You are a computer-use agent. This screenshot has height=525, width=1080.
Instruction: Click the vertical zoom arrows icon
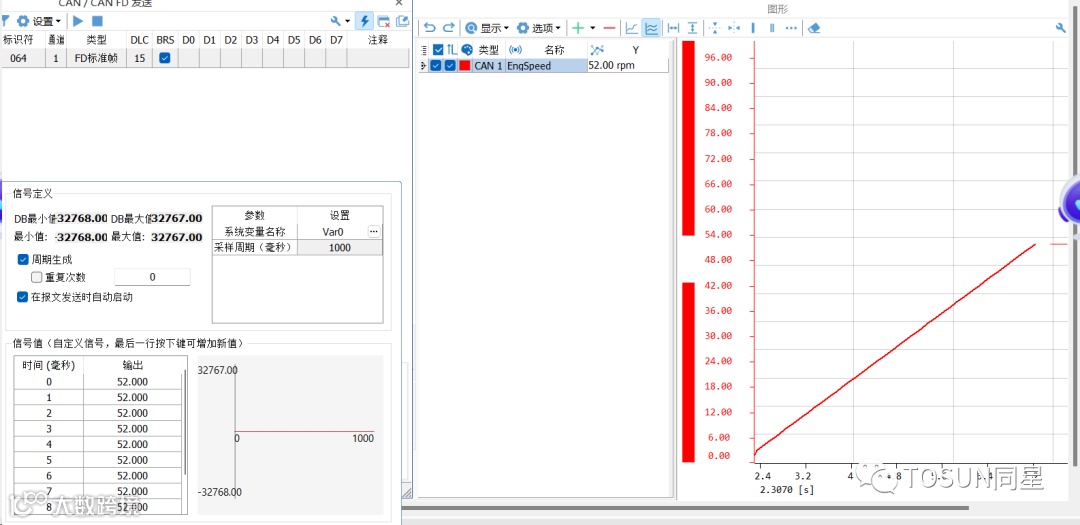click(x=714, y=28)
